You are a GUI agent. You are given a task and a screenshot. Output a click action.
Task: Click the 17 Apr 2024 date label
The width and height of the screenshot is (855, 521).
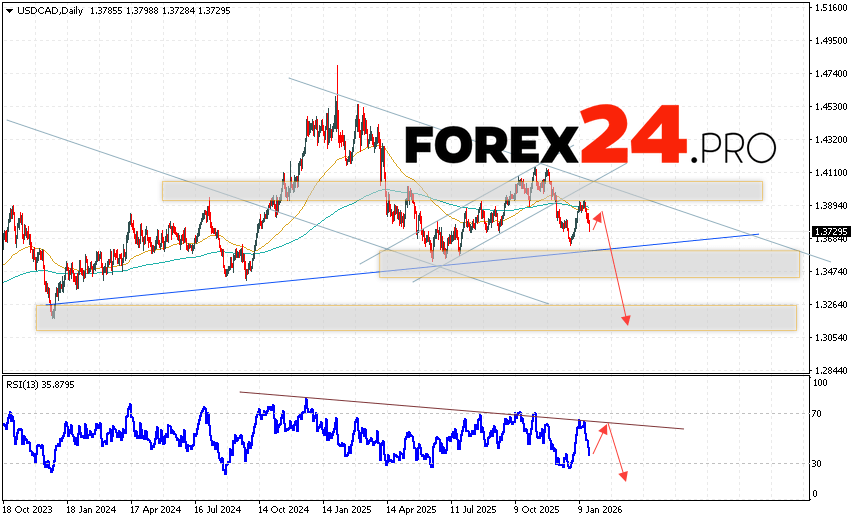click(155, 510)
